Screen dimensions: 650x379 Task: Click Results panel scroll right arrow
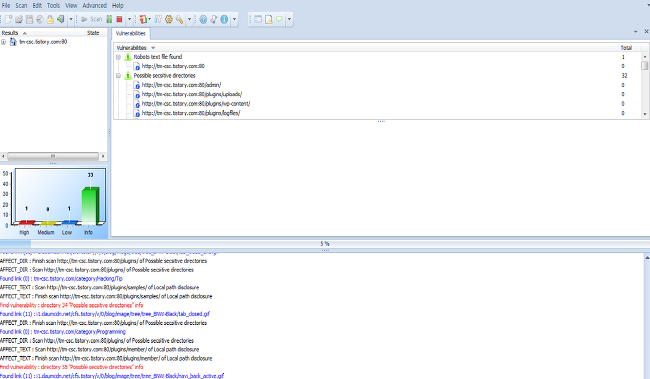[103, 156]
